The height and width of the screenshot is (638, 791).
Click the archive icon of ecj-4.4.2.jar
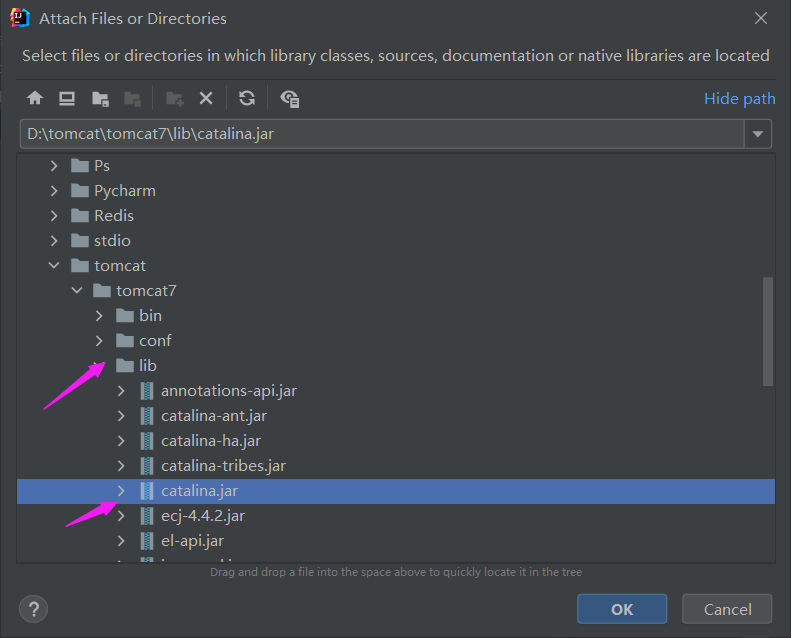[147, 516]
